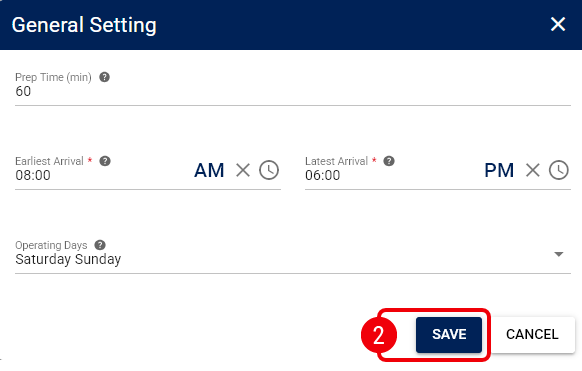Cancel the general settings changes
This screenshot has width=582, height=371.
tap(532, 335)
